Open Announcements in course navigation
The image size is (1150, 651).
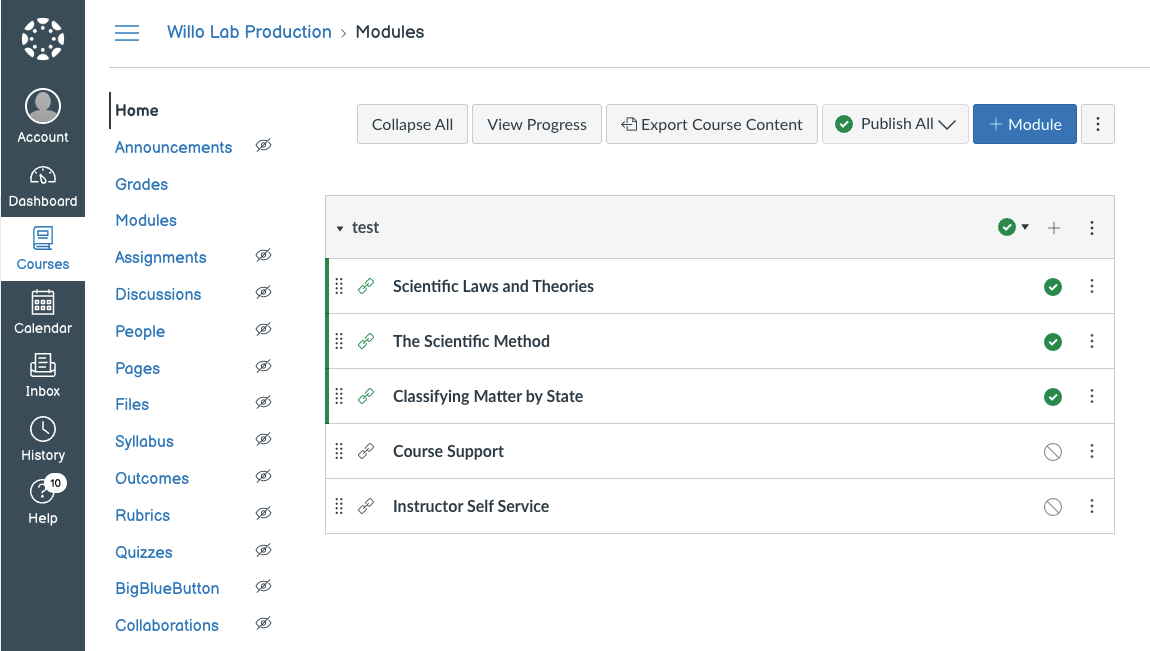pyautogui.click(x=174, y=147)
